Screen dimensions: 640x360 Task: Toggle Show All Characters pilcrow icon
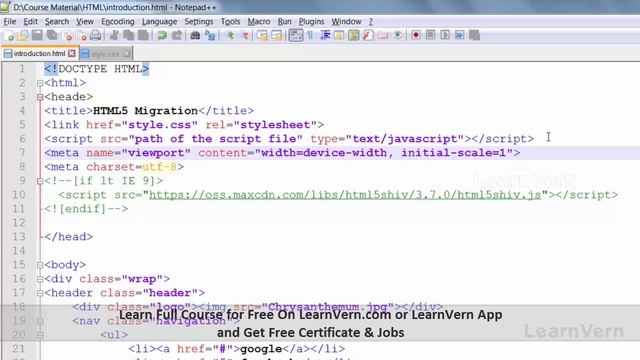point(310,36)
